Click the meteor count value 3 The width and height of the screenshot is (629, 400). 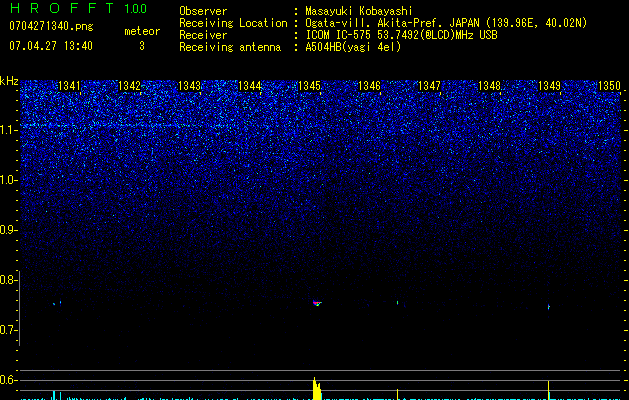(142, 46)
